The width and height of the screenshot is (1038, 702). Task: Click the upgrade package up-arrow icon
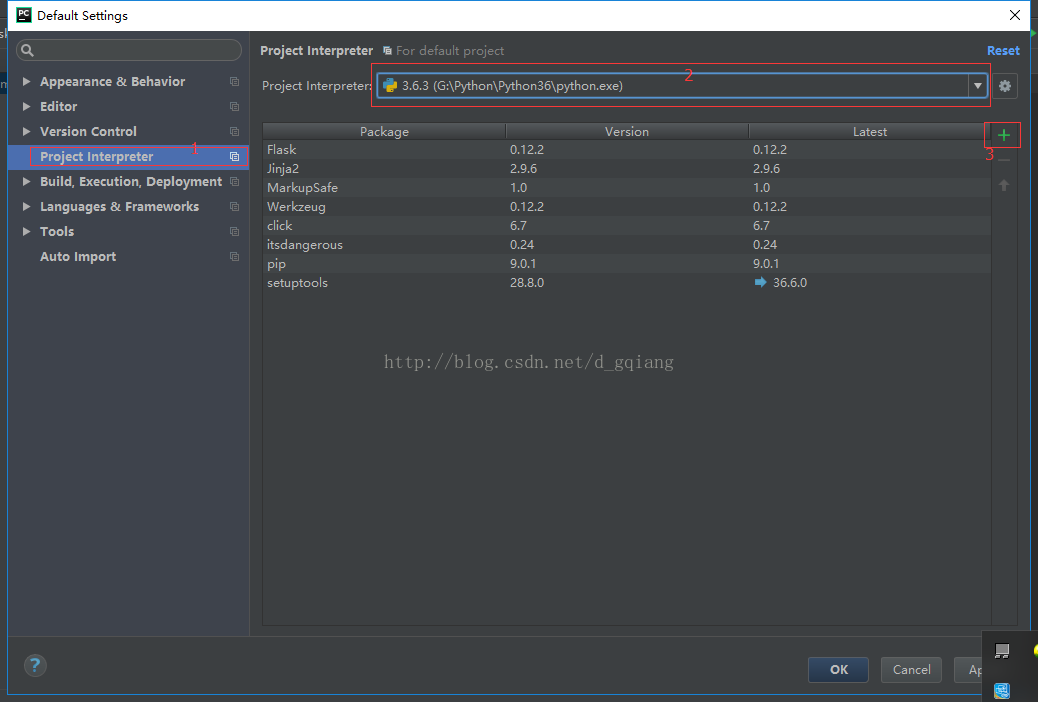click(x=1004, y=185)
